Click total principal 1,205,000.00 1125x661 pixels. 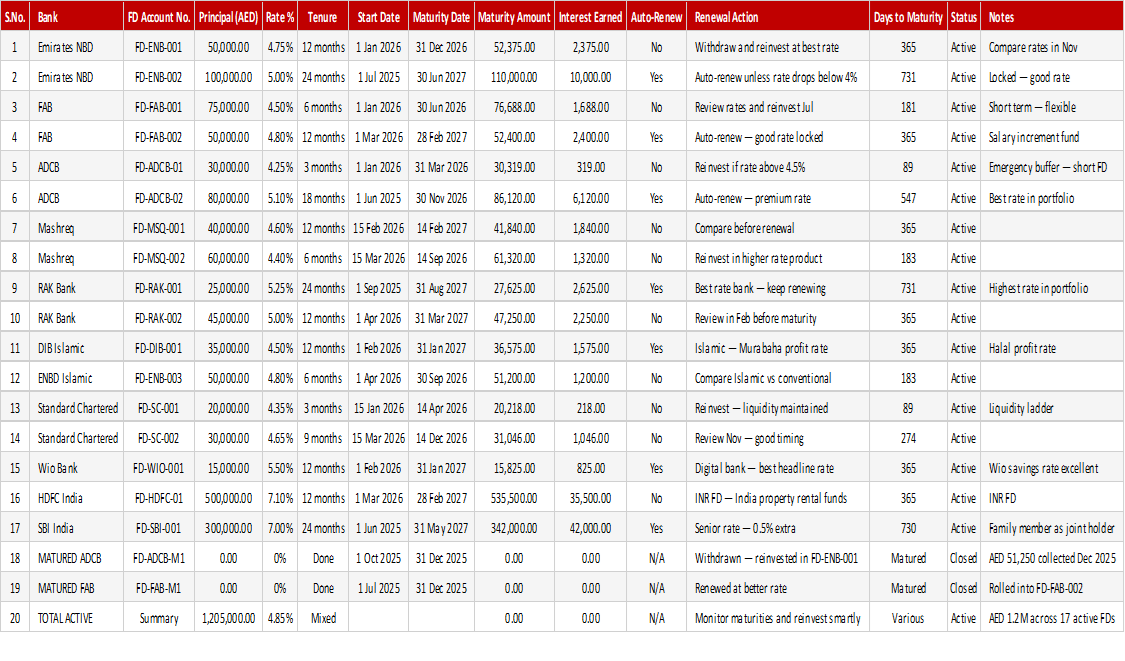point(228,619)
